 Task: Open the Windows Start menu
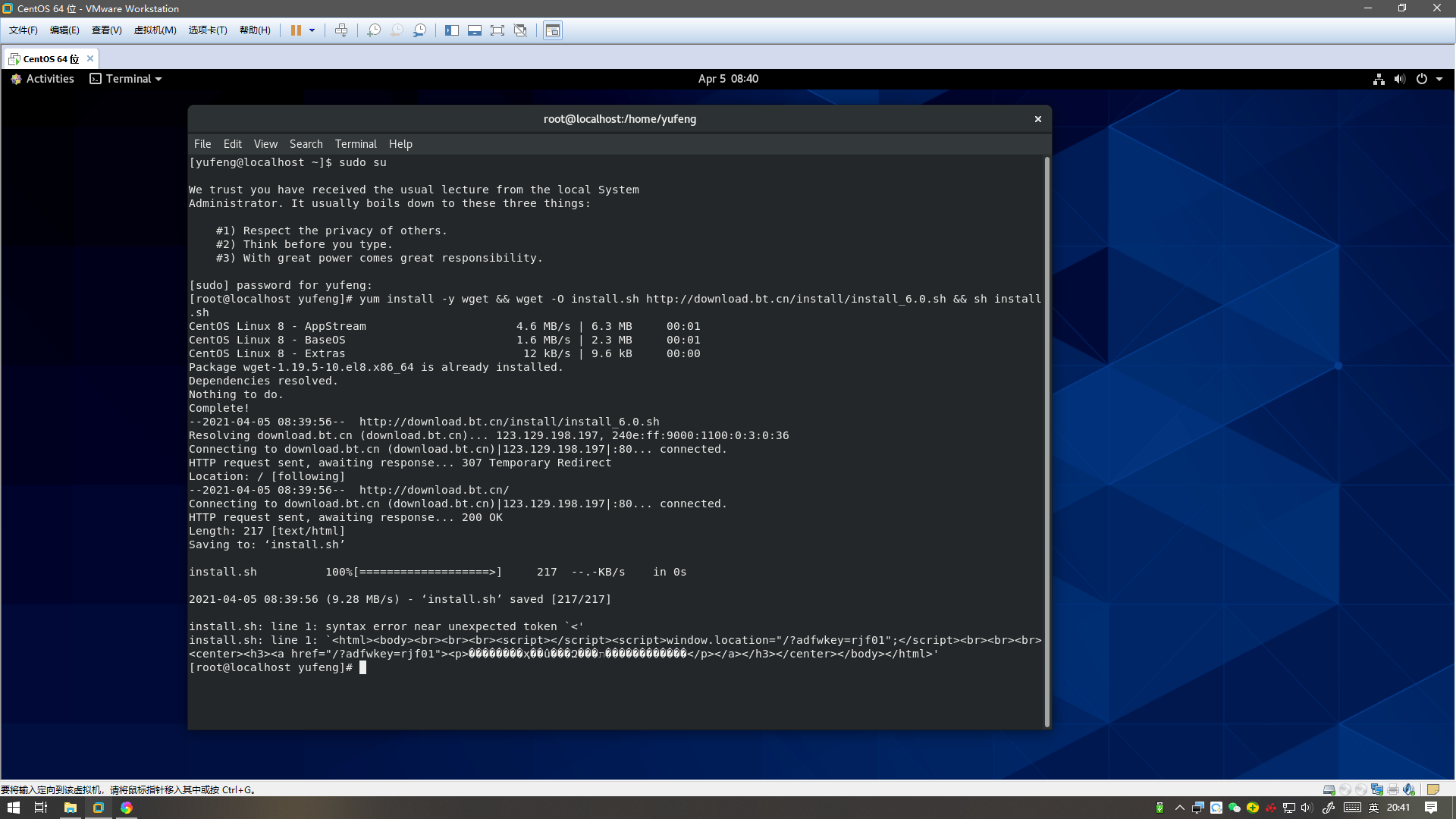point(13,808)
